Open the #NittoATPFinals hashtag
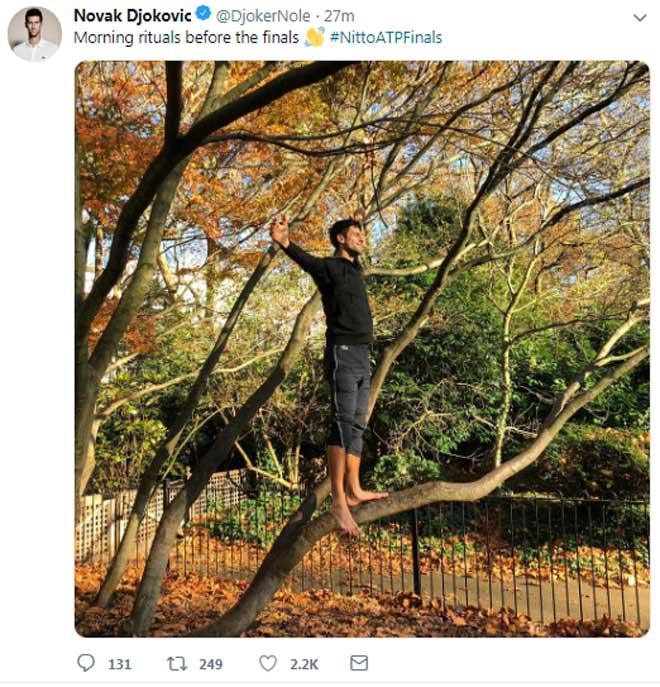Image resolution: width=660 pixels, height=687 pixels. (x=386, y=38)
